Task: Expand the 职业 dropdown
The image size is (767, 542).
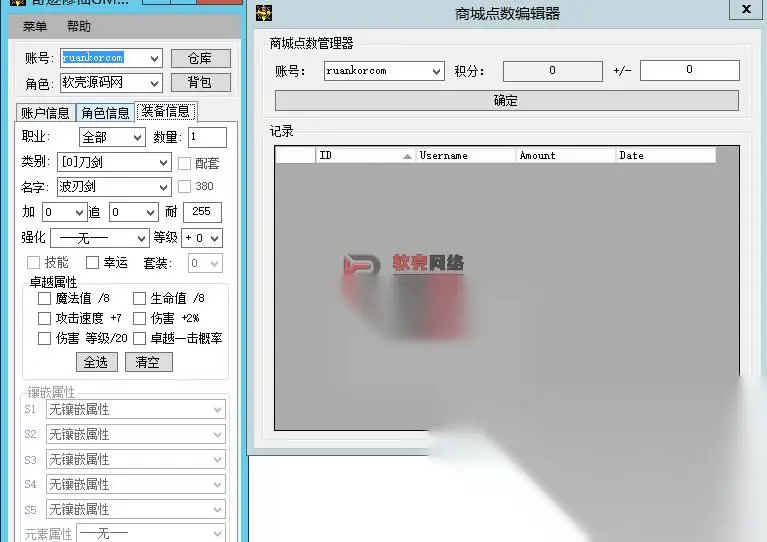Action: click(x=138, y=137)
